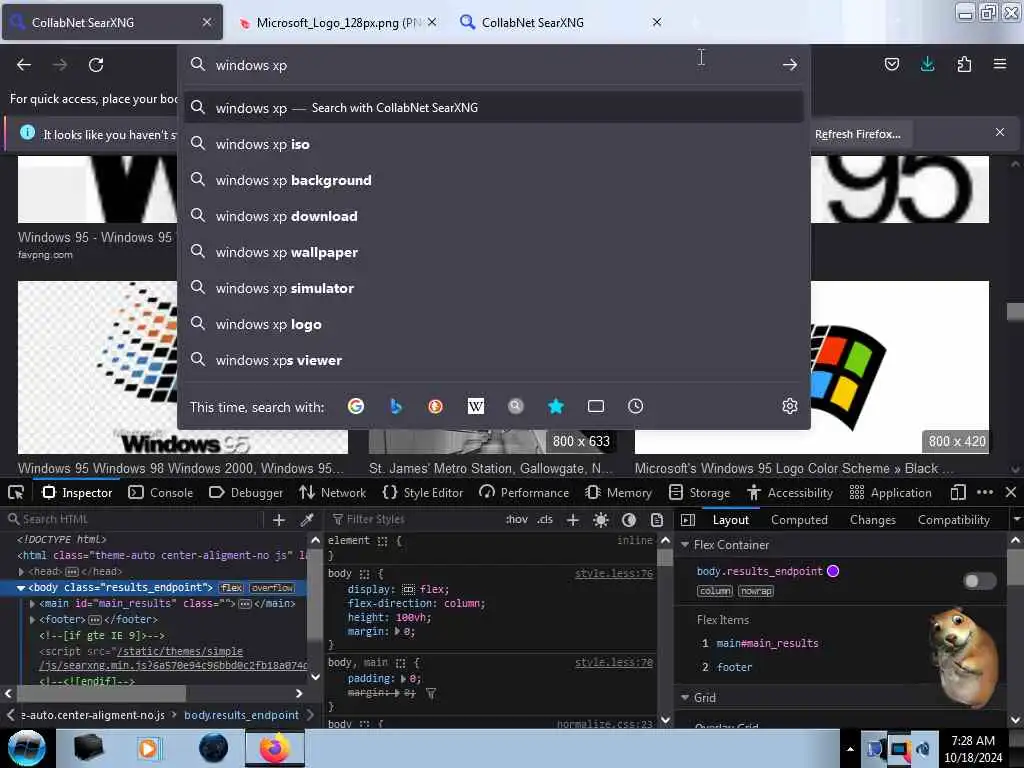Viewport: 1024px width, 768px height.
Task: Open the Downloads panel icon
Action: 927,64
